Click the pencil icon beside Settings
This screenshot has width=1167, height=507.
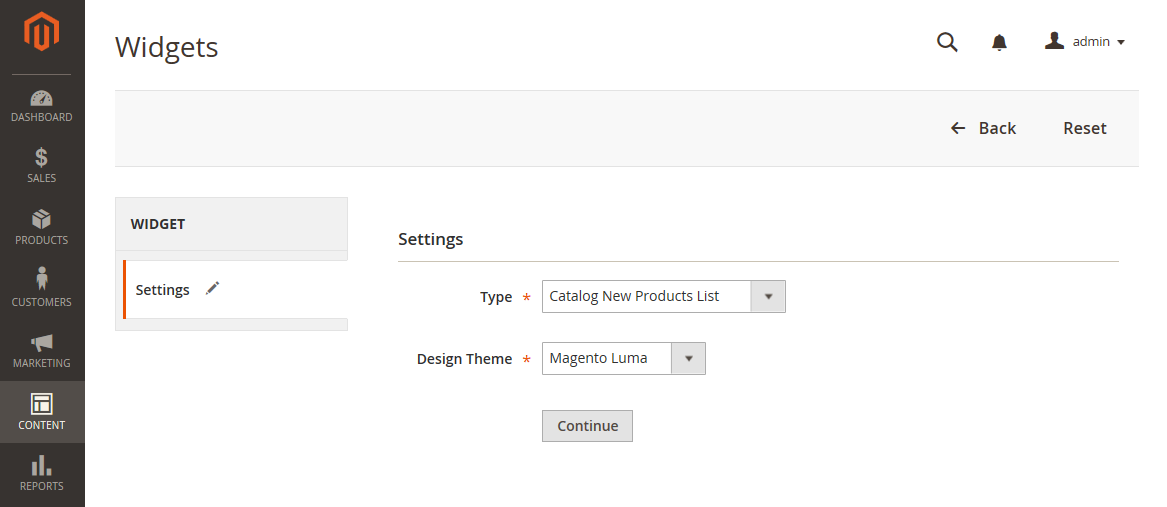[213, 289]
